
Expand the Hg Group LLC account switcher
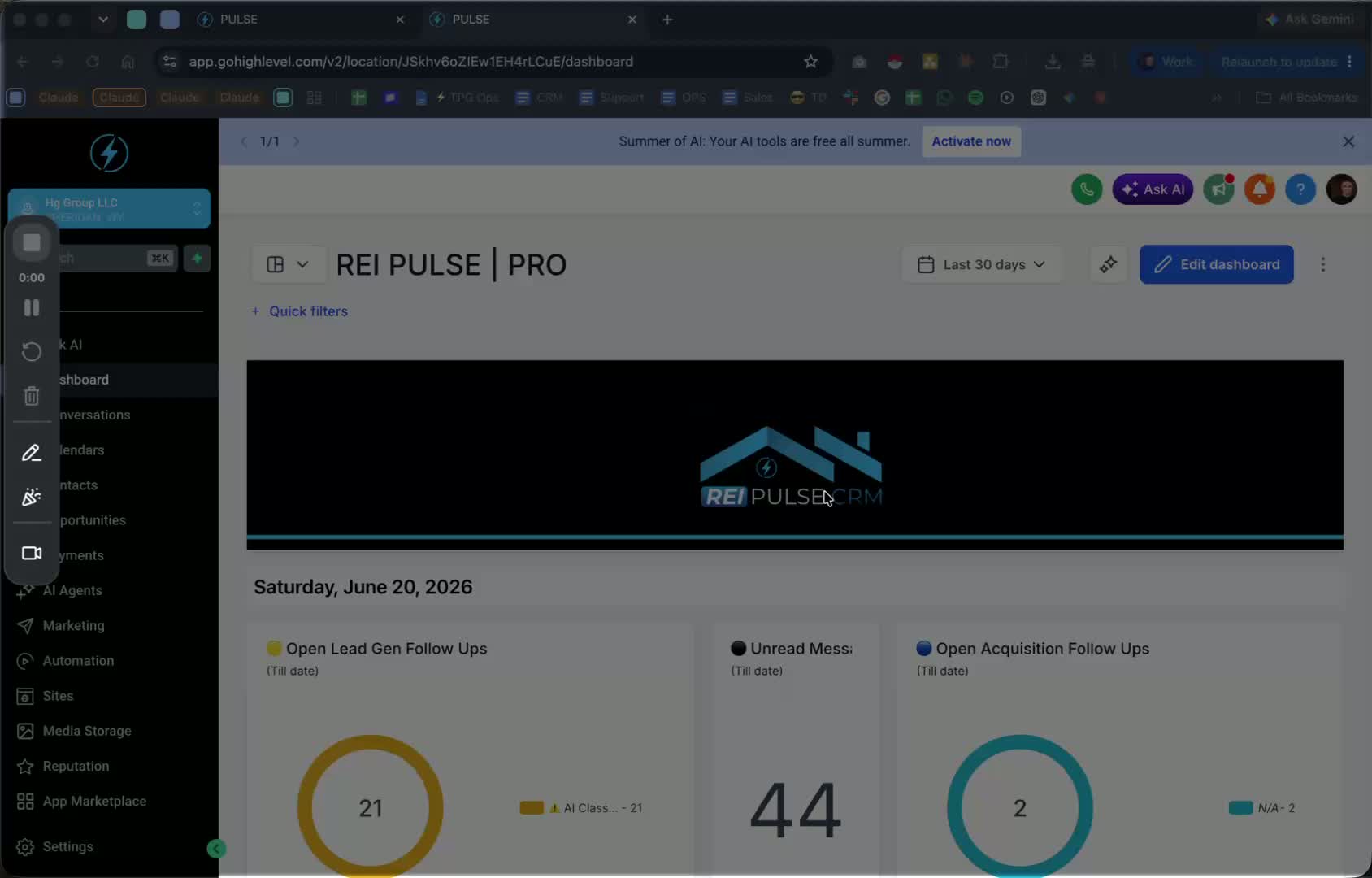(x=109, y=209)
